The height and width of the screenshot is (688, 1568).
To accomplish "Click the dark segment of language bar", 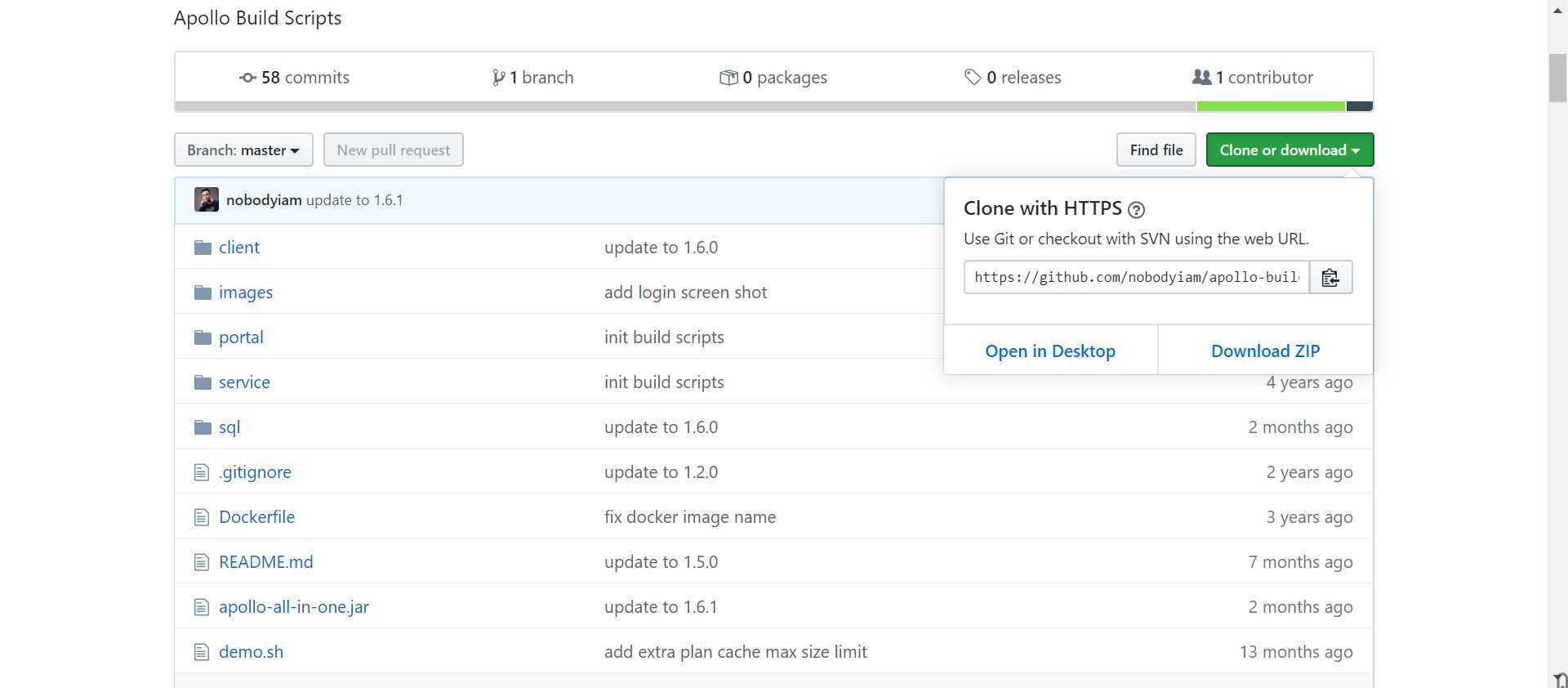I will click(1359, 106).
